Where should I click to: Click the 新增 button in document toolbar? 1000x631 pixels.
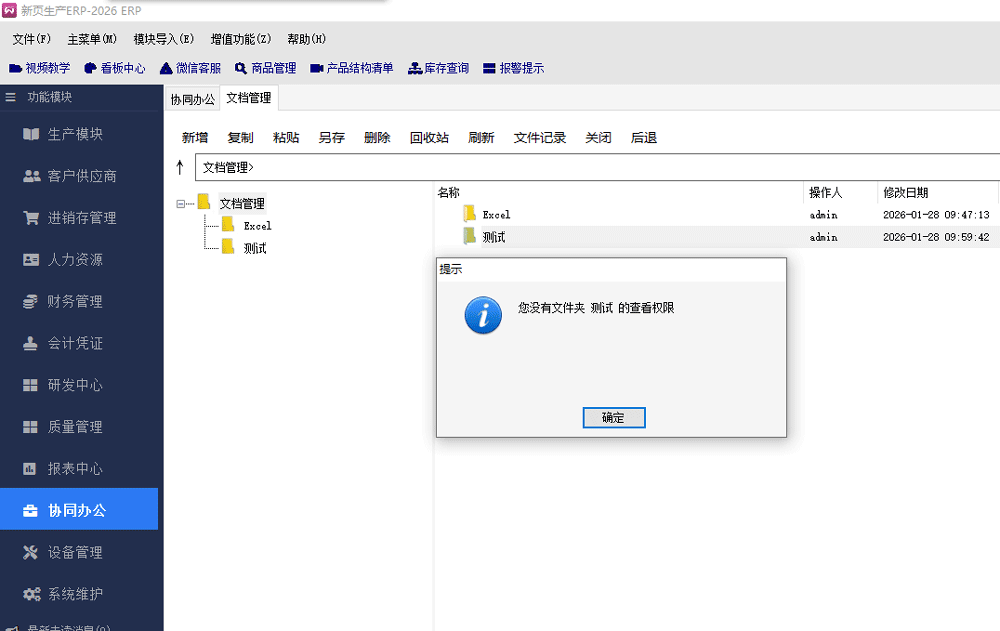pyautogui.click(x=195, y=138)
